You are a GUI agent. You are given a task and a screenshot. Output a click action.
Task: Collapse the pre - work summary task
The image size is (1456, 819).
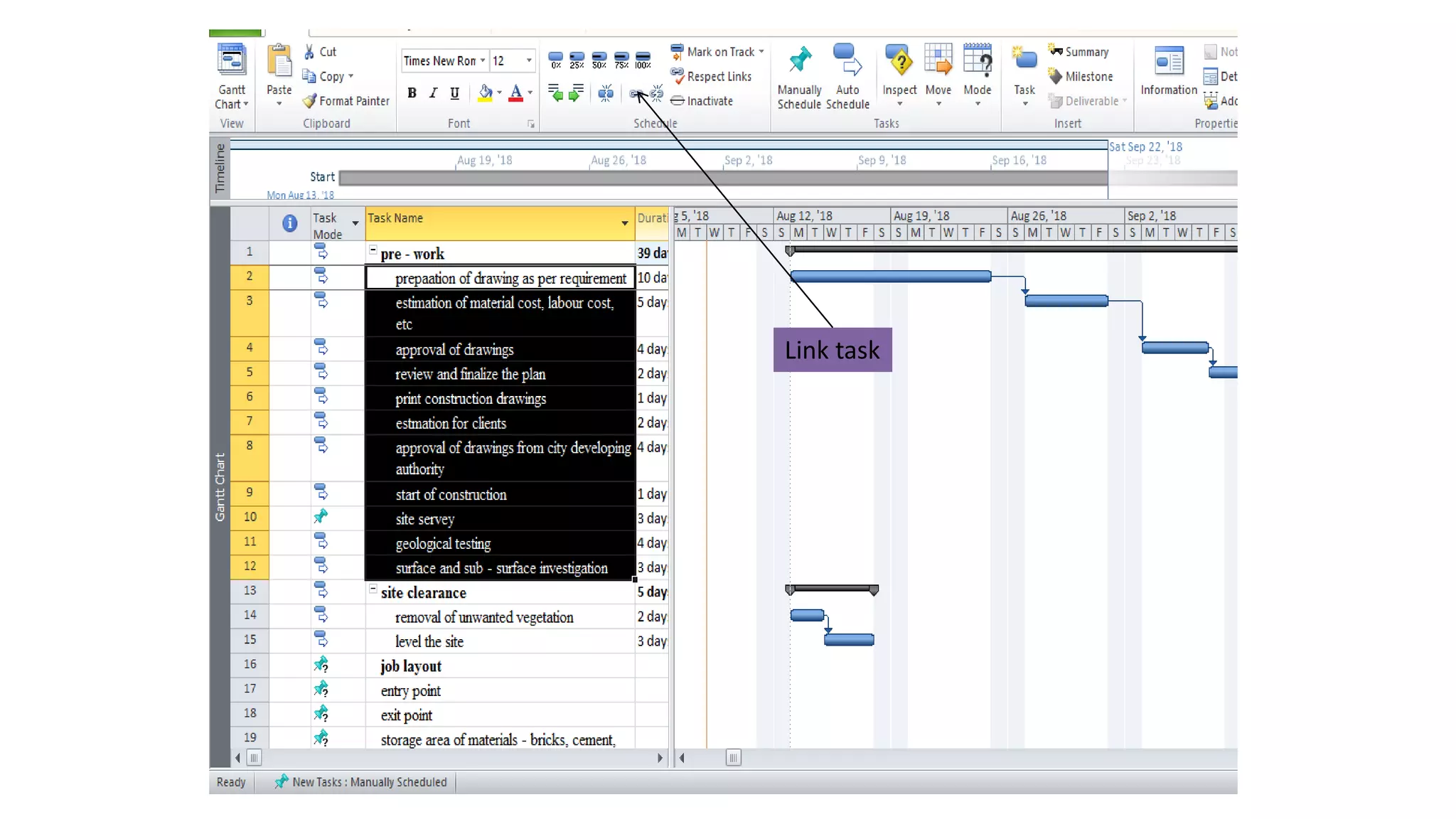click(x=373, y=250)
